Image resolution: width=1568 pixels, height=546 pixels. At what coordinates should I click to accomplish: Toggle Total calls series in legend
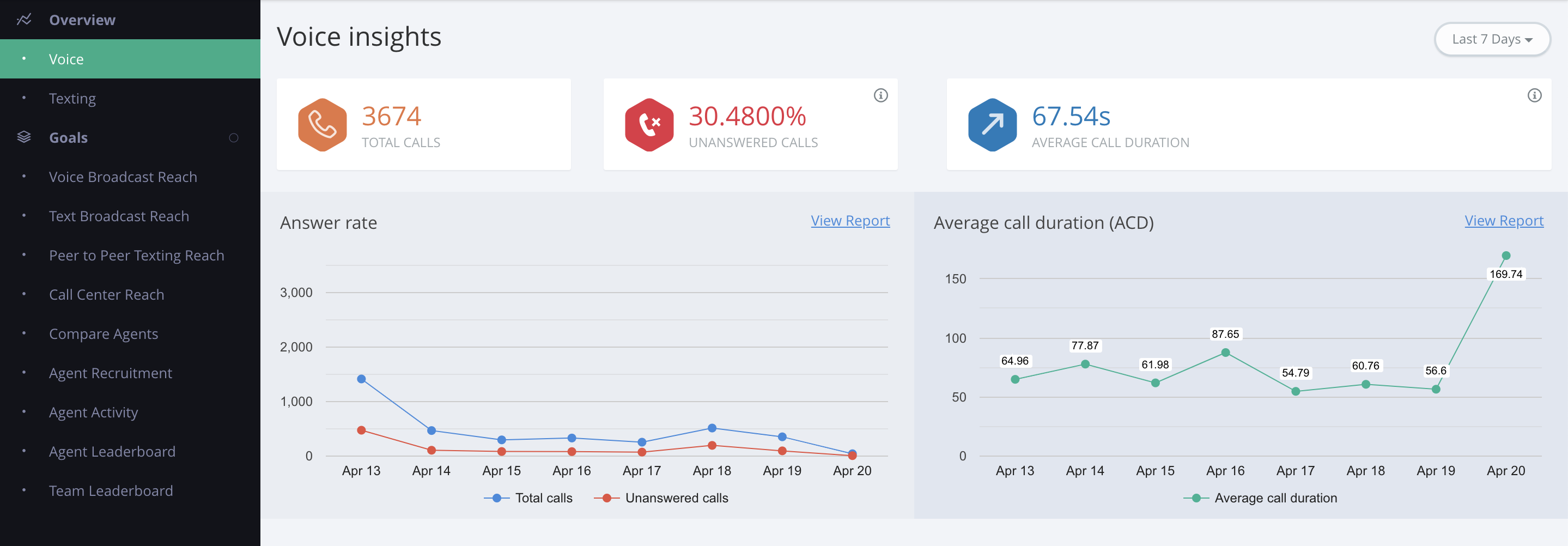pyautogui.click(x=528, y=498)
